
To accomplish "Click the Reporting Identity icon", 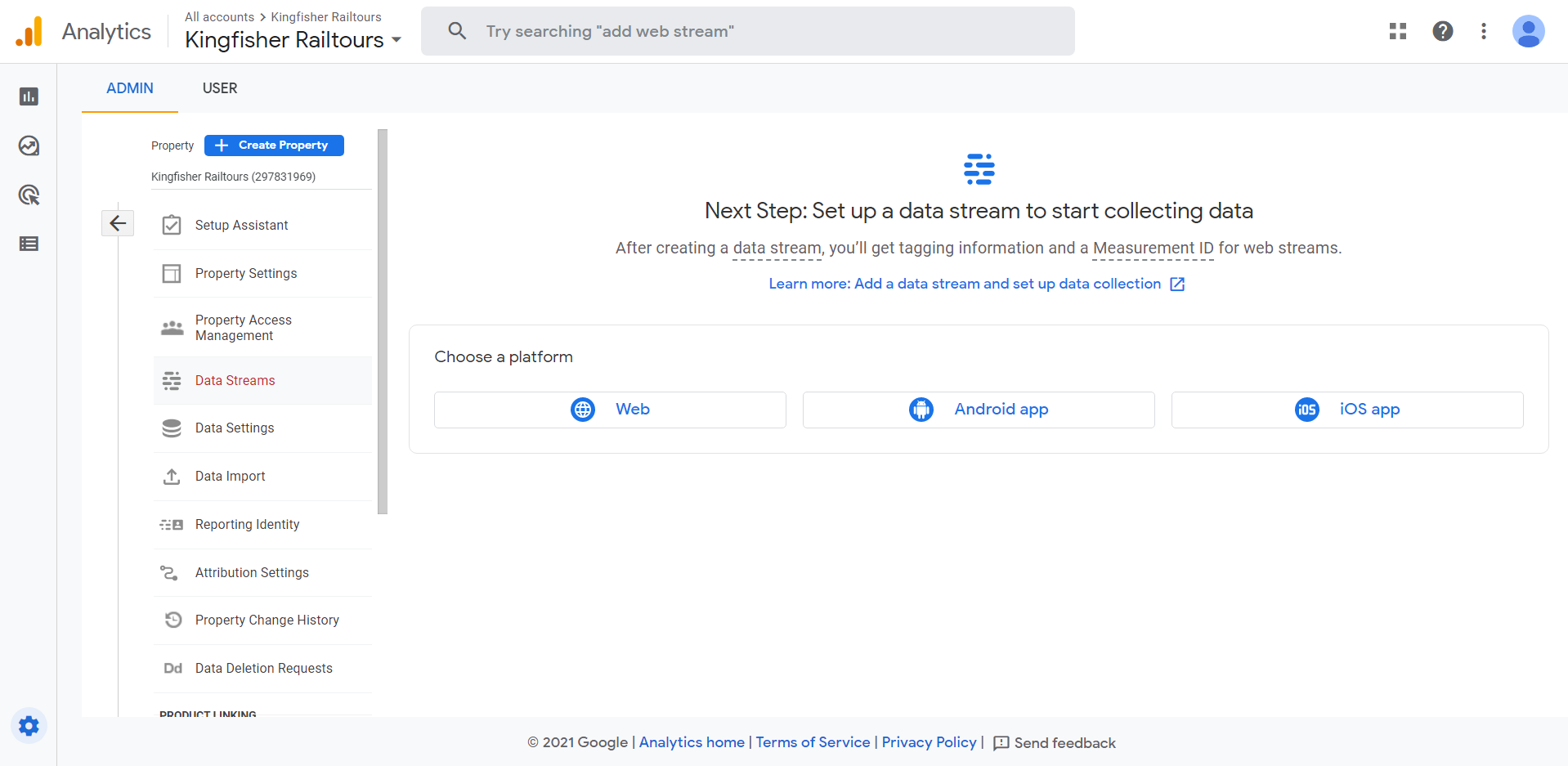I will point(172,524).
